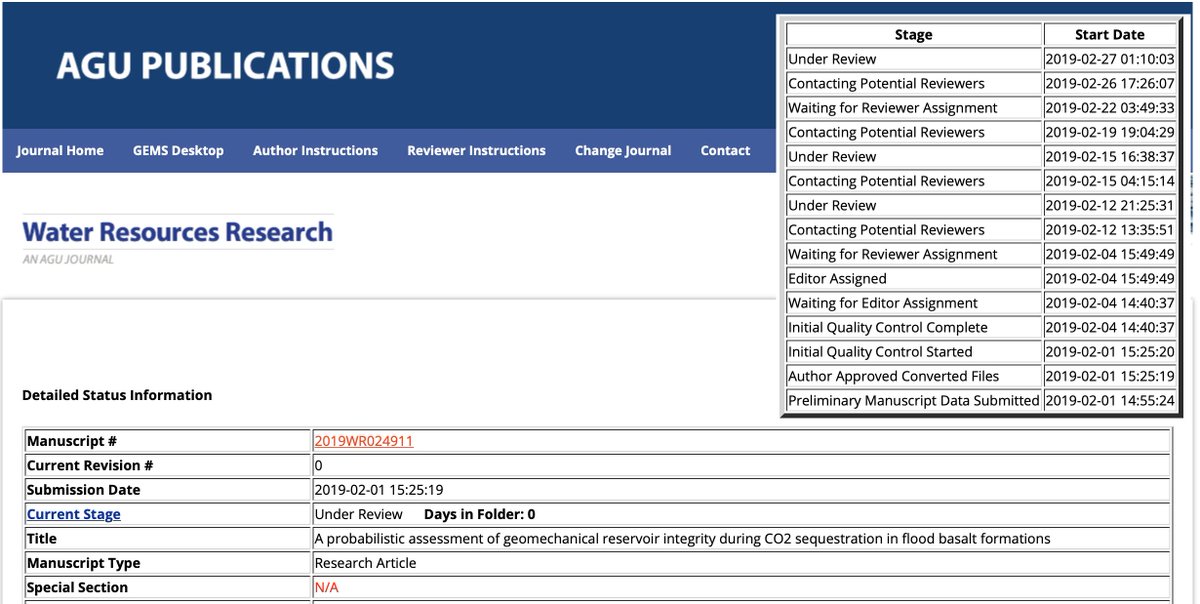Viewport: 1200px width, 604px height.
Task: Go to GEMS Desktop in navigation bar
Action: (x=178, y=151)
